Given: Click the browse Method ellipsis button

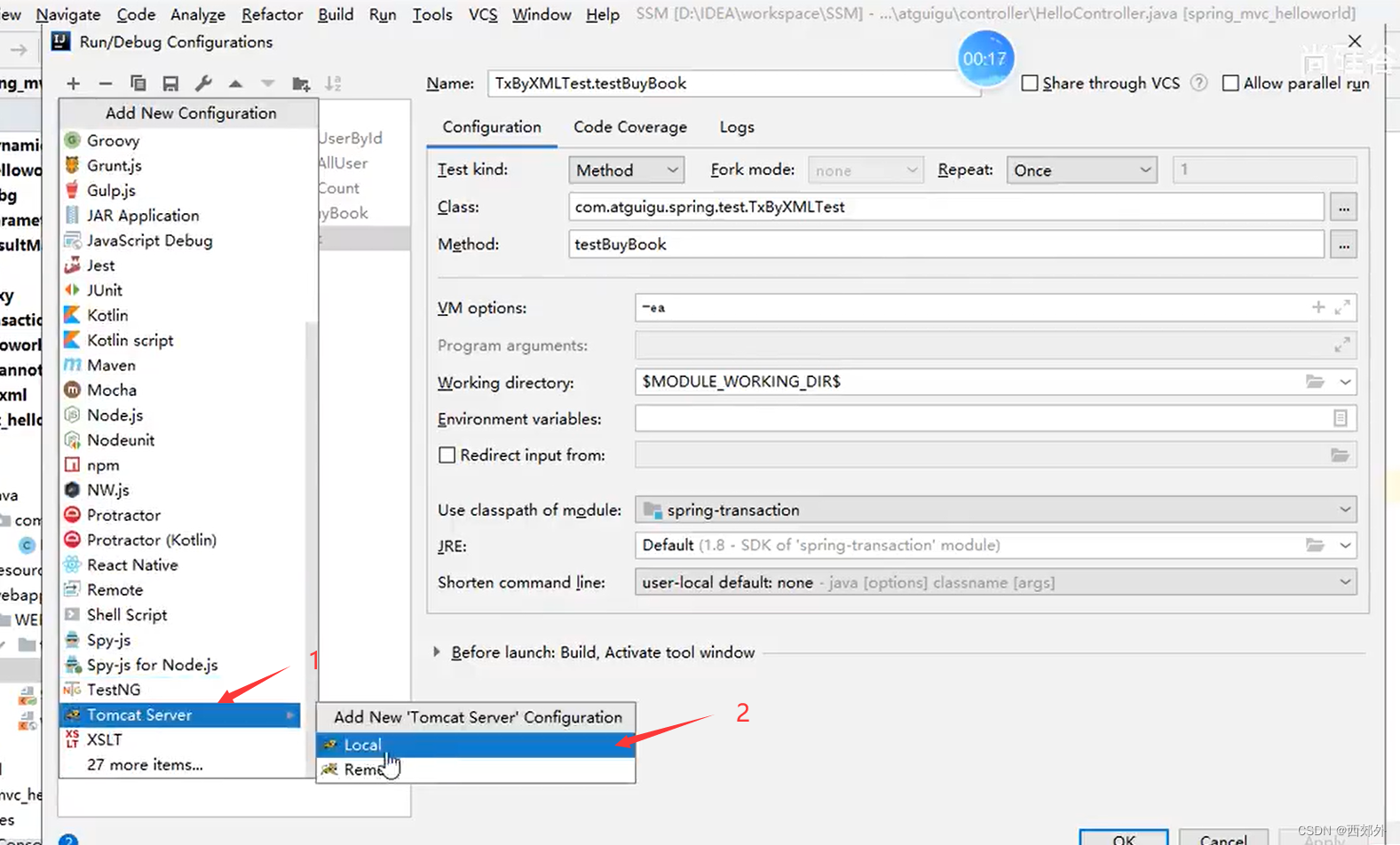Looking at the screenshot, I should (1343, 245).
